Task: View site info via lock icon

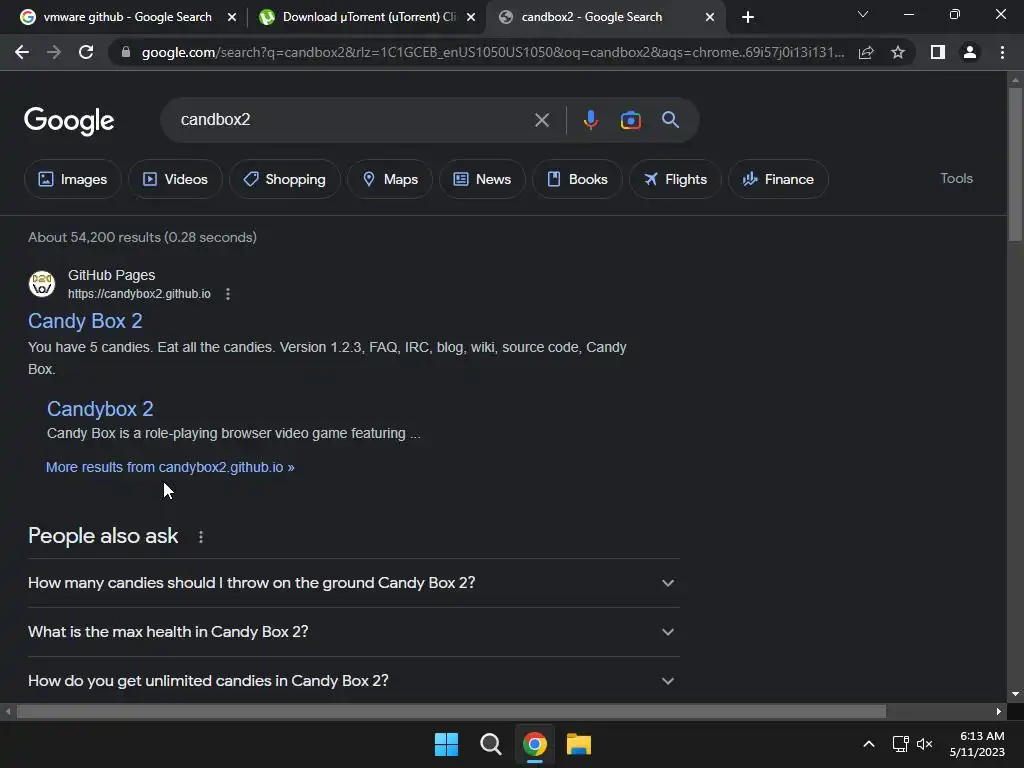Action: (x=126, y=52)
